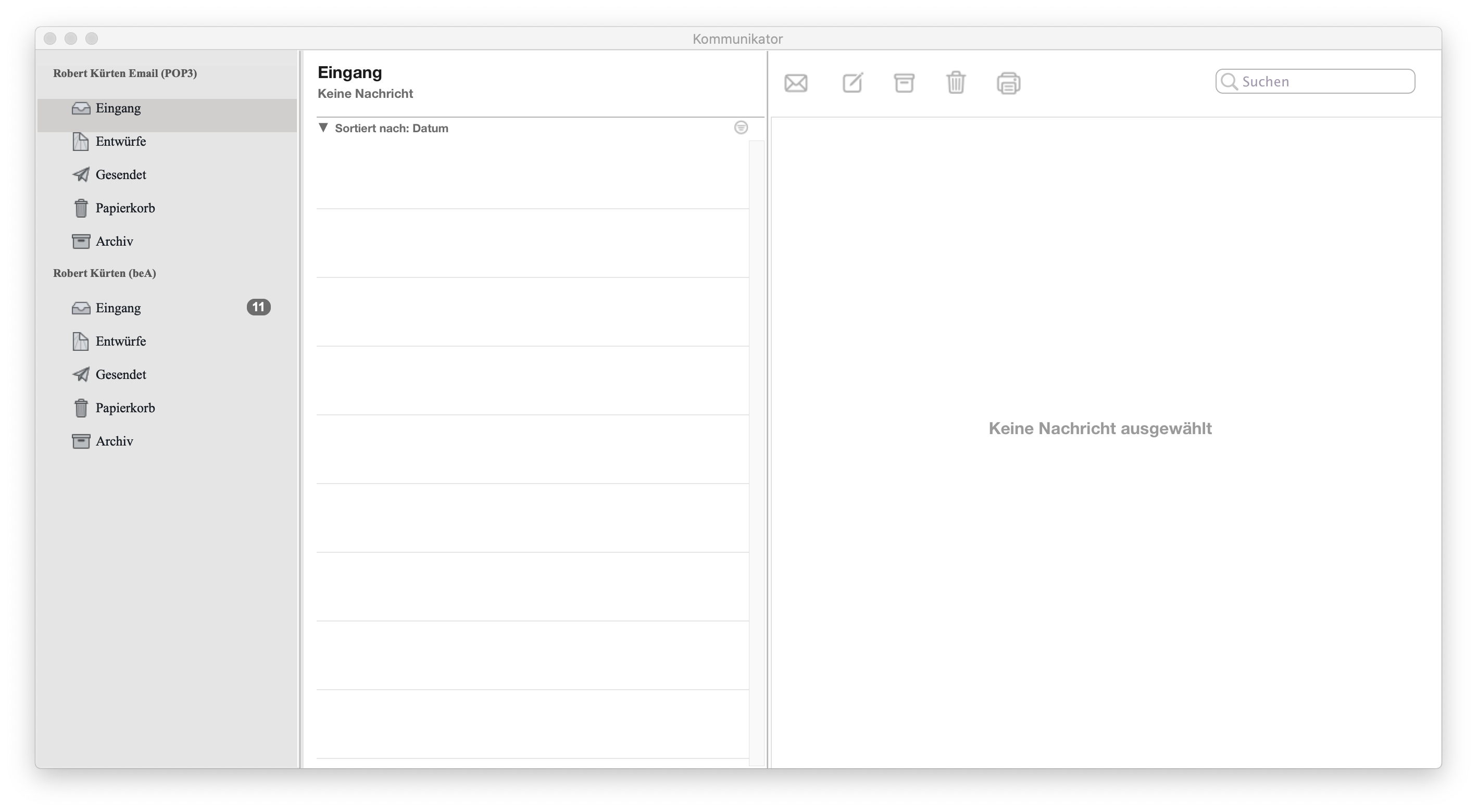Image resolution: width=1477 pixels, height=812 pixels.
Task: Click paper plane icon of POP3 Gesendet
Action: point(81,175)
